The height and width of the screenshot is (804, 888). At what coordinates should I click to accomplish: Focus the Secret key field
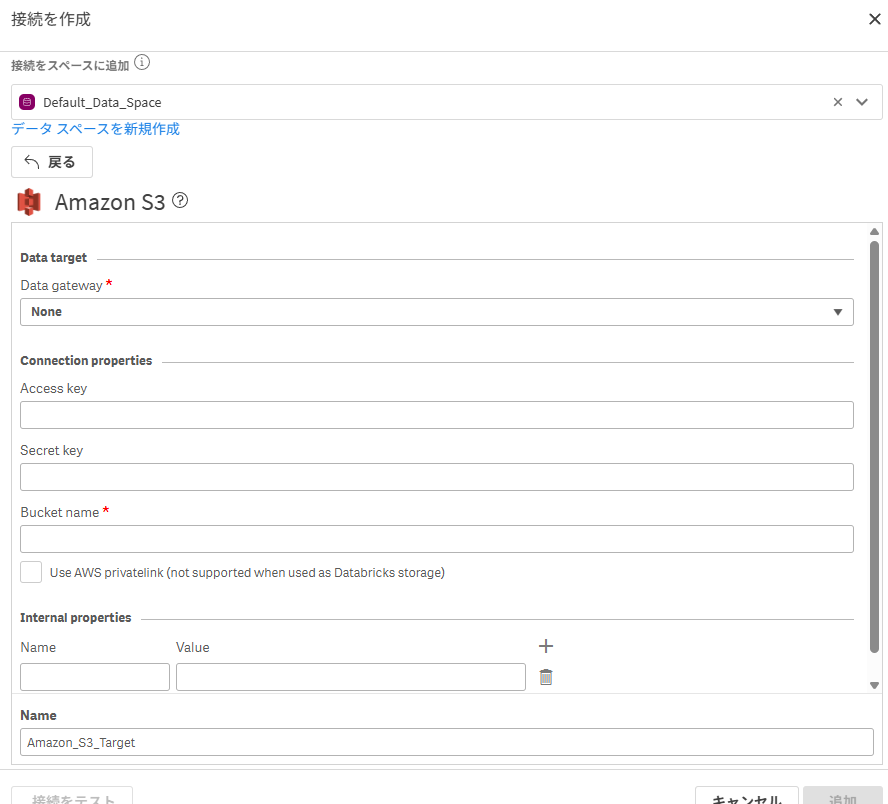(x=437, y=477)
